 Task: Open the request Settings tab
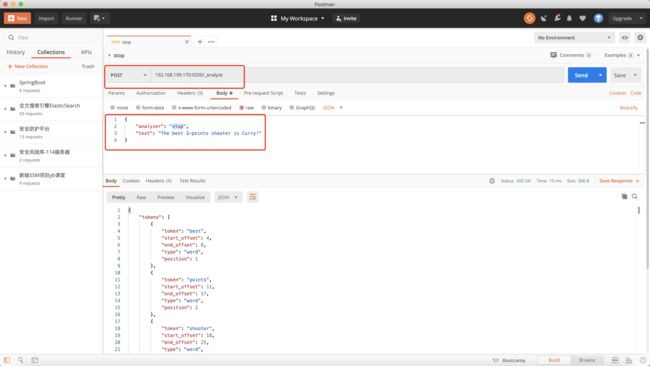pyautogui.click(x=326, y=93)
